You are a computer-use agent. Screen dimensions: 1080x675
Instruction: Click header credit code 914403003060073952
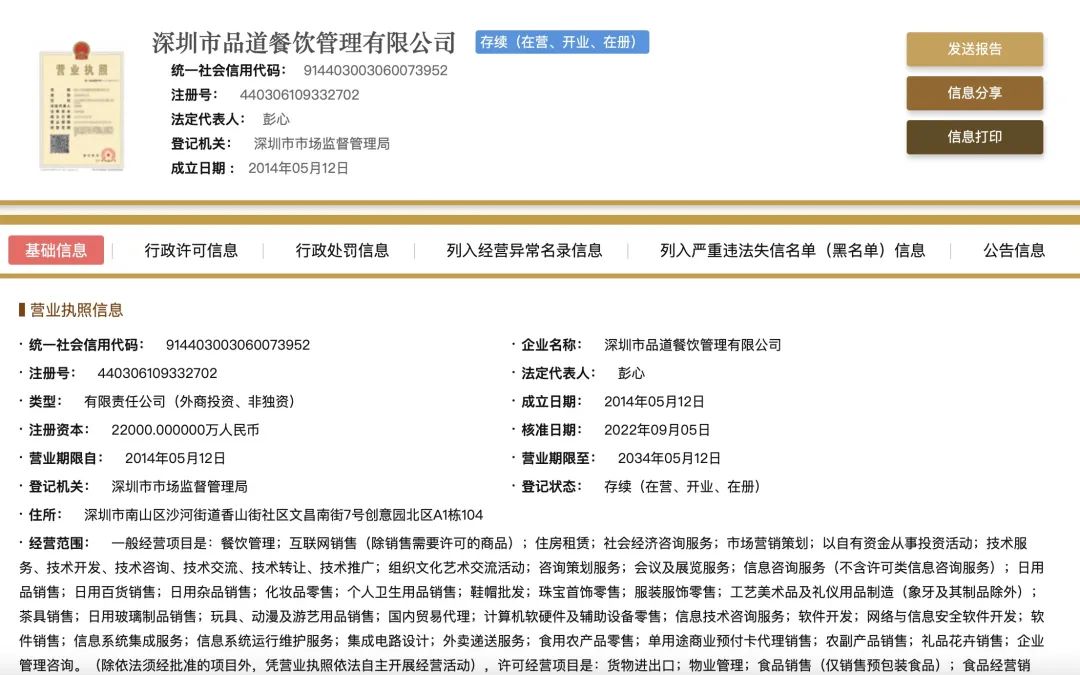375,70
